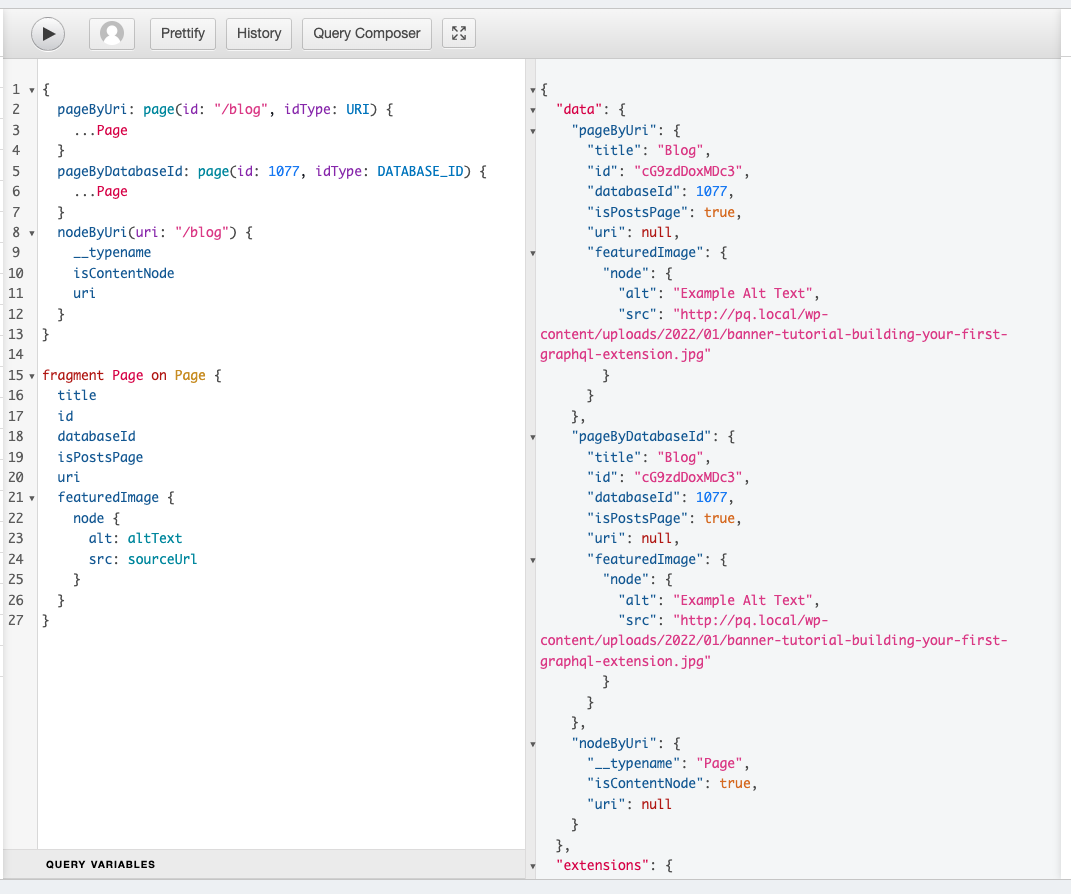Click the "Page" __typename value in results

[x=719, y=763]
